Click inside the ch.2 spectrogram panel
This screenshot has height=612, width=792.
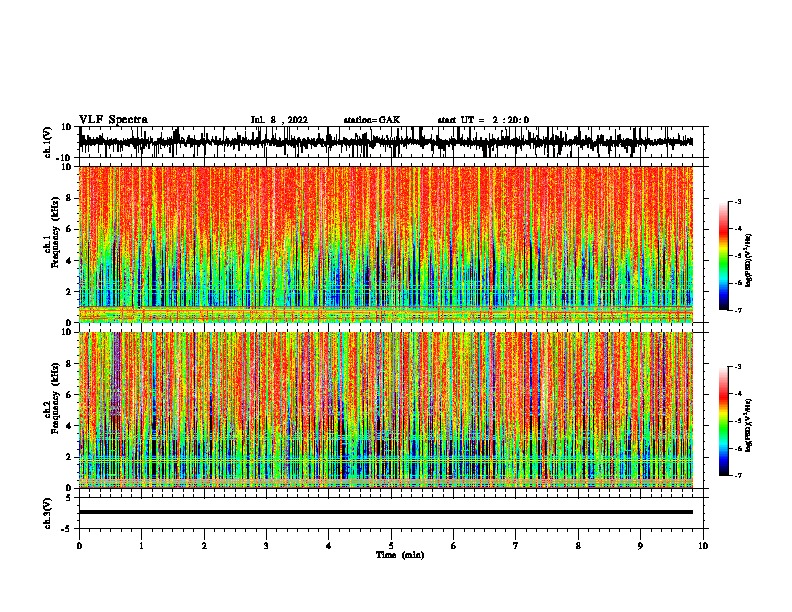(x=386, y=410)
